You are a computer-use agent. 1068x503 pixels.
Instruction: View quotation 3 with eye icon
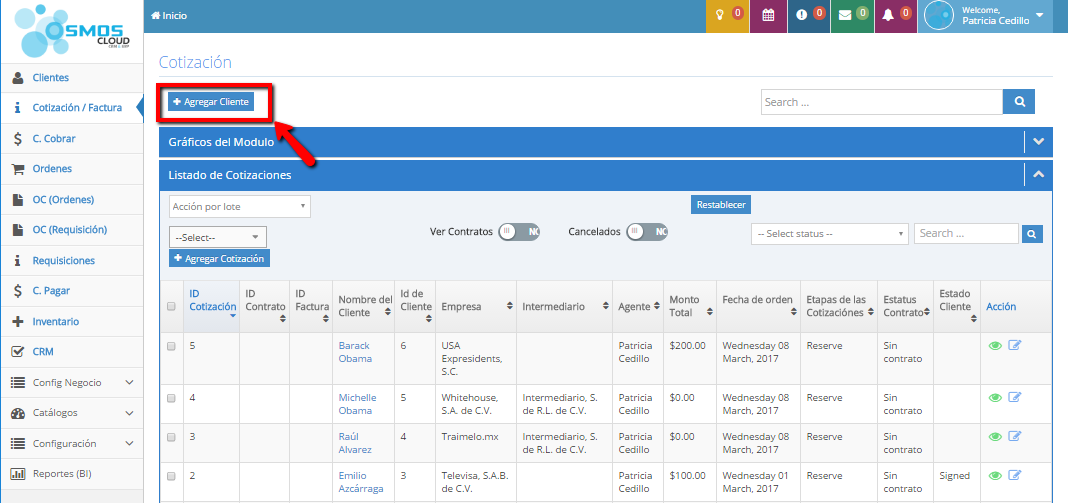[995, 436]
